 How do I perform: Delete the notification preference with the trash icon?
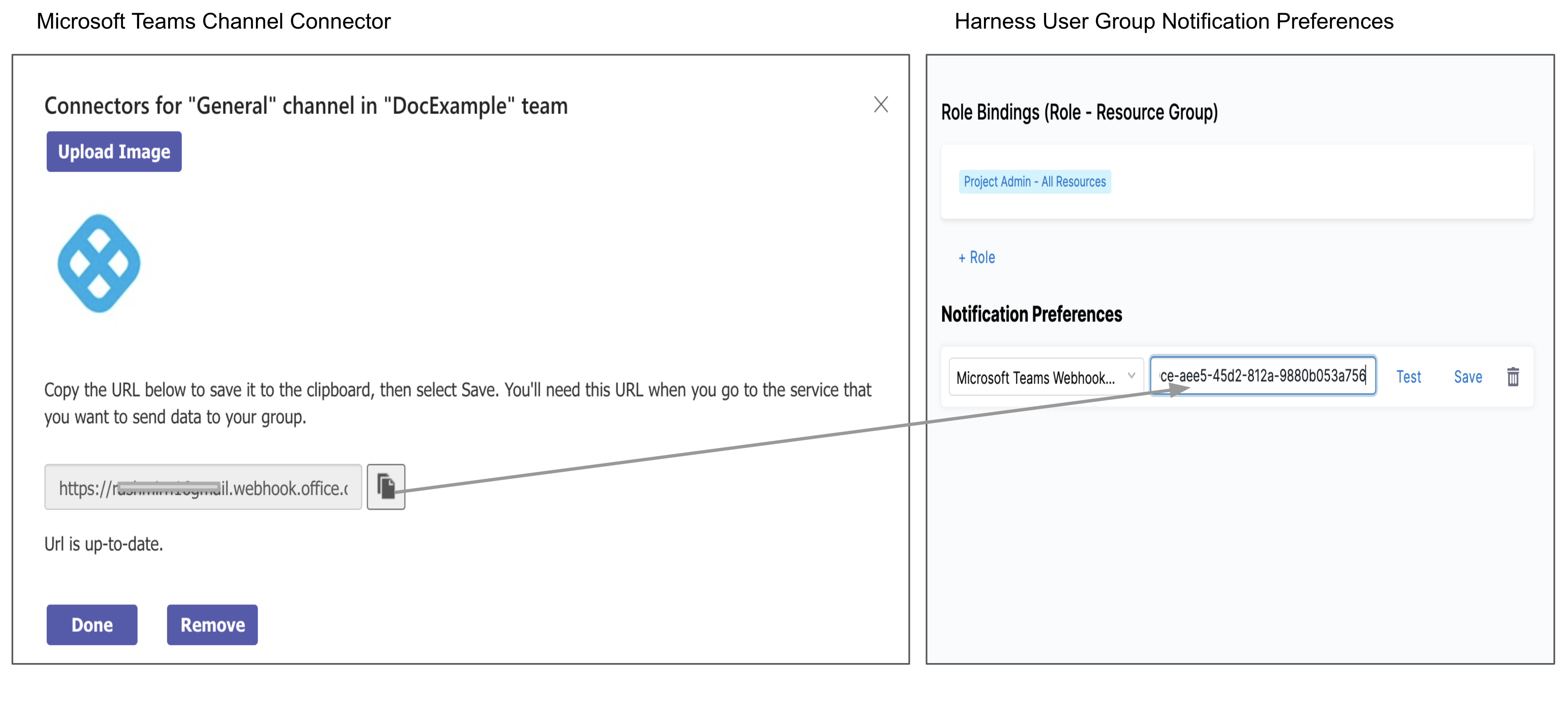click(1513, 376)
